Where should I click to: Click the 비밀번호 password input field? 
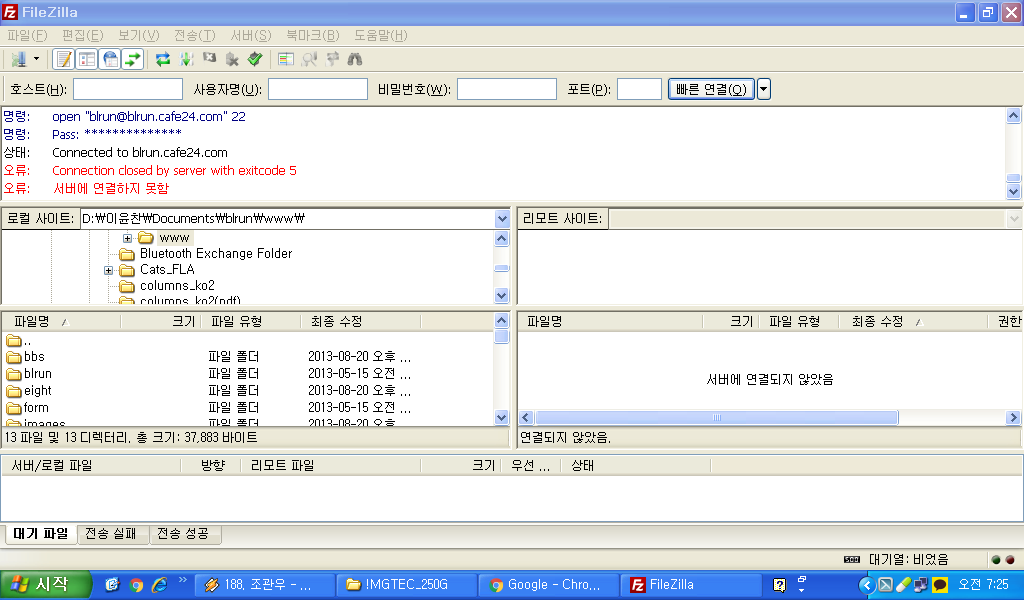click(507, 89)
